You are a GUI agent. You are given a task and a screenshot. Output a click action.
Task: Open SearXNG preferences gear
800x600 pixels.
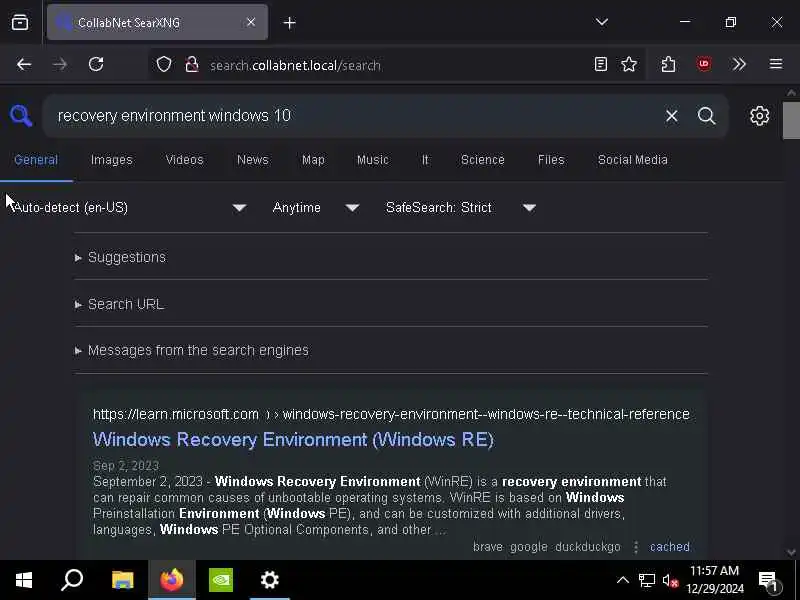(760, 116)
